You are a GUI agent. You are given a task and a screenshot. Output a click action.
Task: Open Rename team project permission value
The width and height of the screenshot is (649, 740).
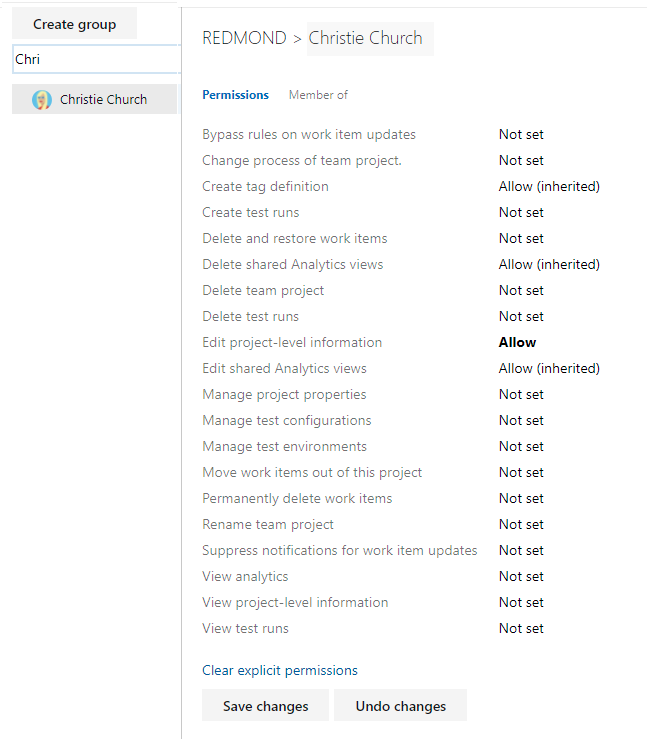521,524
